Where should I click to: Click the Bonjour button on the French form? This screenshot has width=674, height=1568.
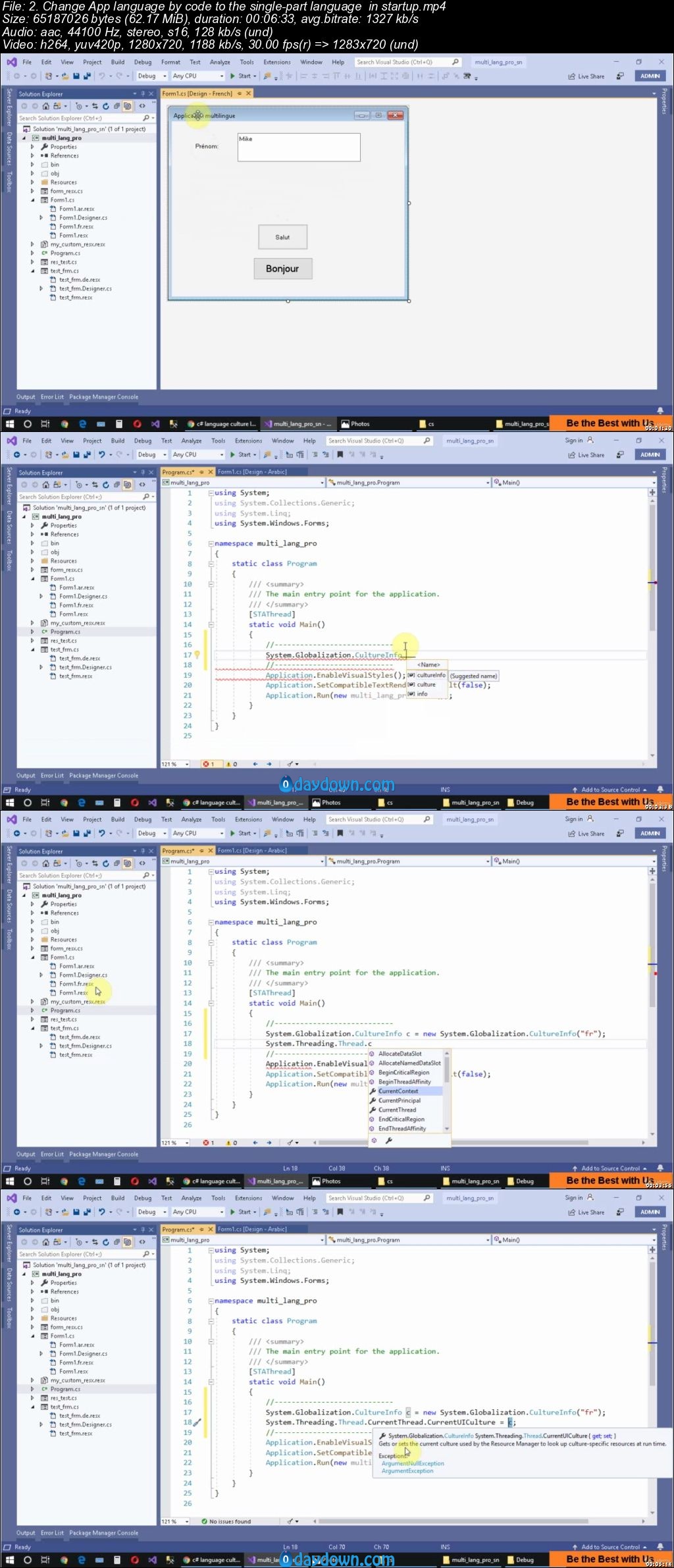tap(282, 269)
